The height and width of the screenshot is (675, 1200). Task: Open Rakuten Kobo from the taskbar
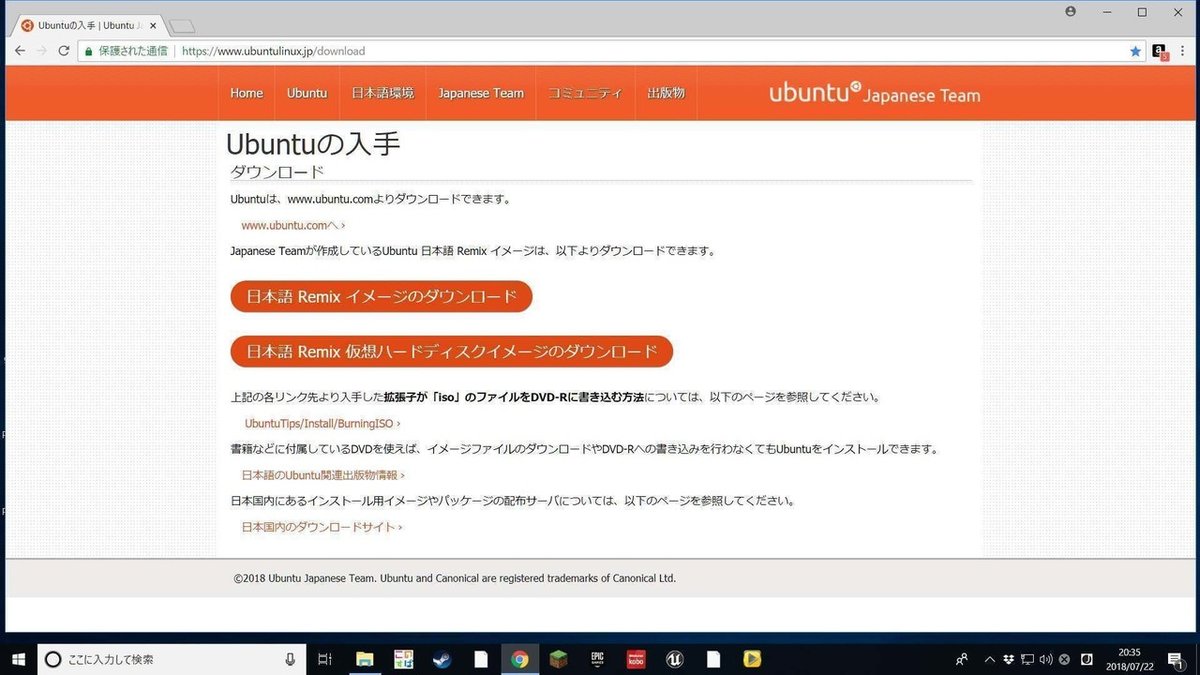tap(635, 659)
